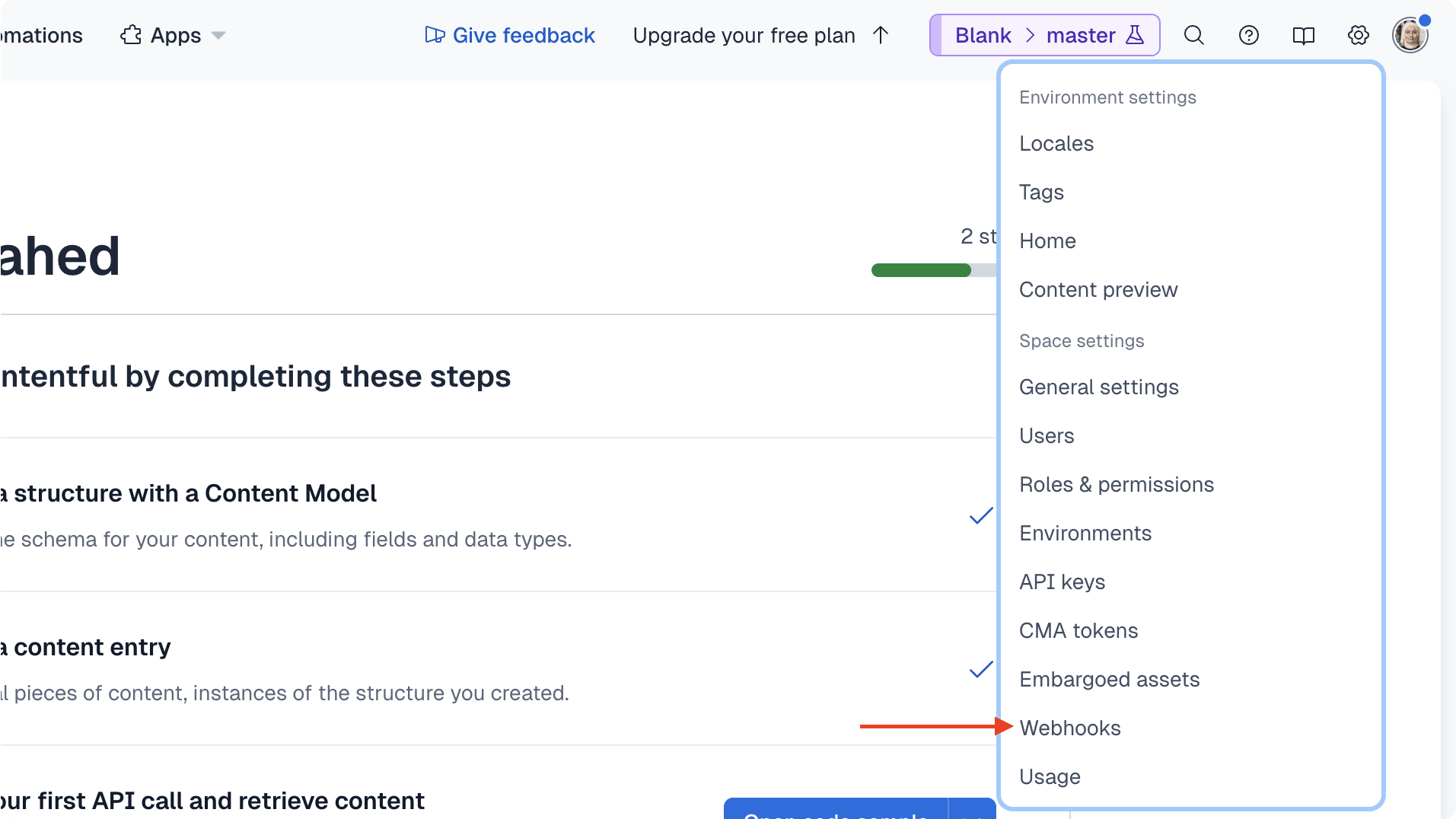Click the Apps puzzle piece icon
This screenshot has width=1456, height=819.
(131, 35)
